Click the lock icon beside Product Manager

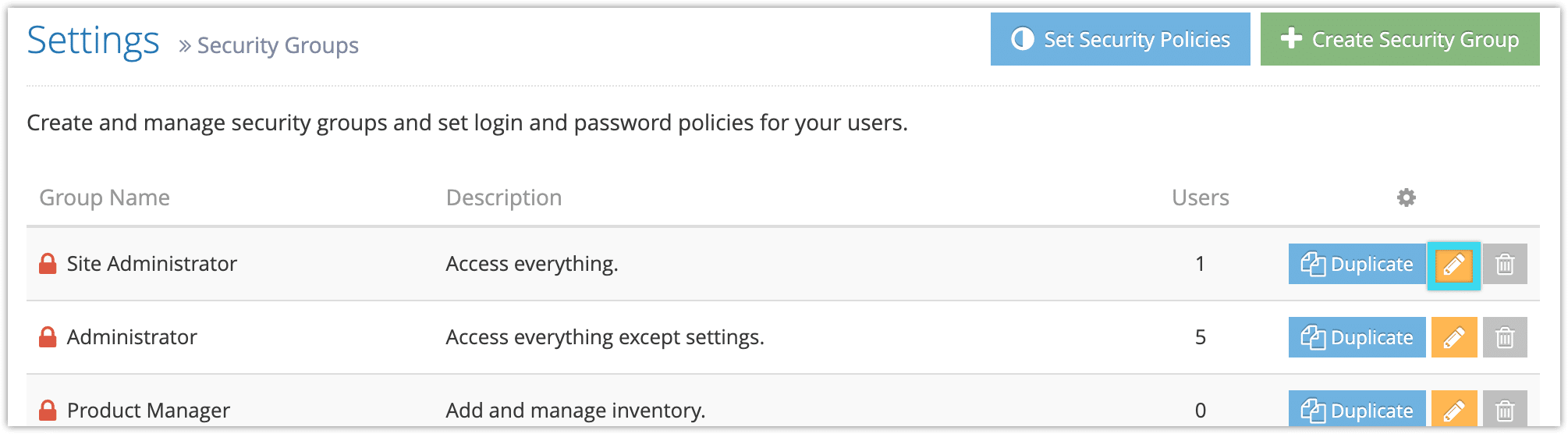pos(48,410)
